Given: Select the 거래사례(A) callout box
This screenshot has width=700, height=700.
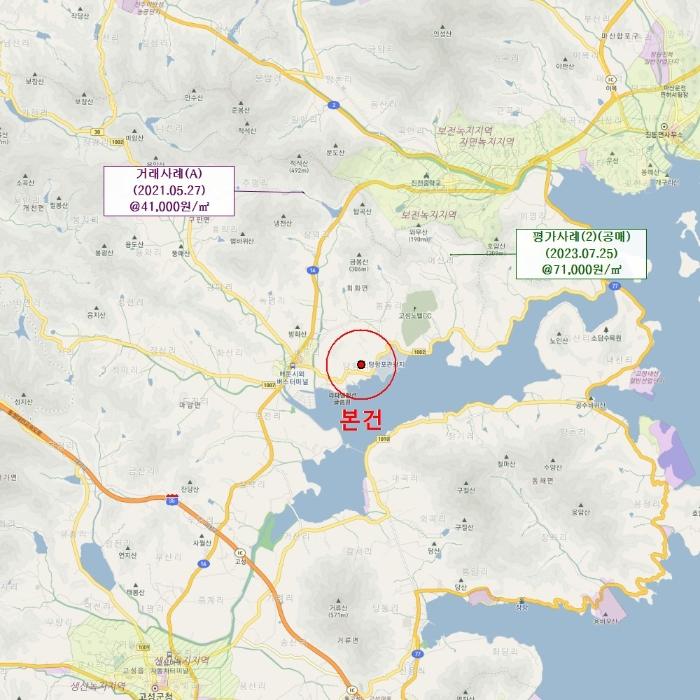Looking at the screenshot, I should (169, 191).
